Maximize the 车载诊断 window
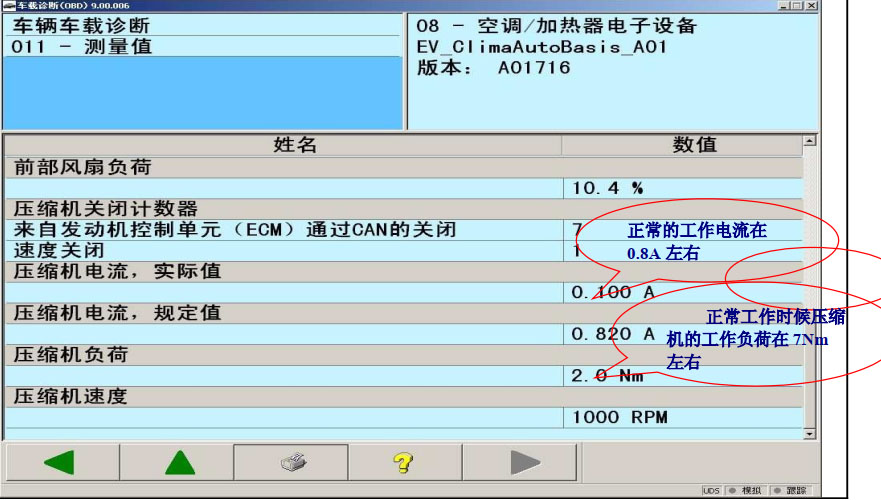This screenshot has width=881, height=500. (x=797, y=6)
